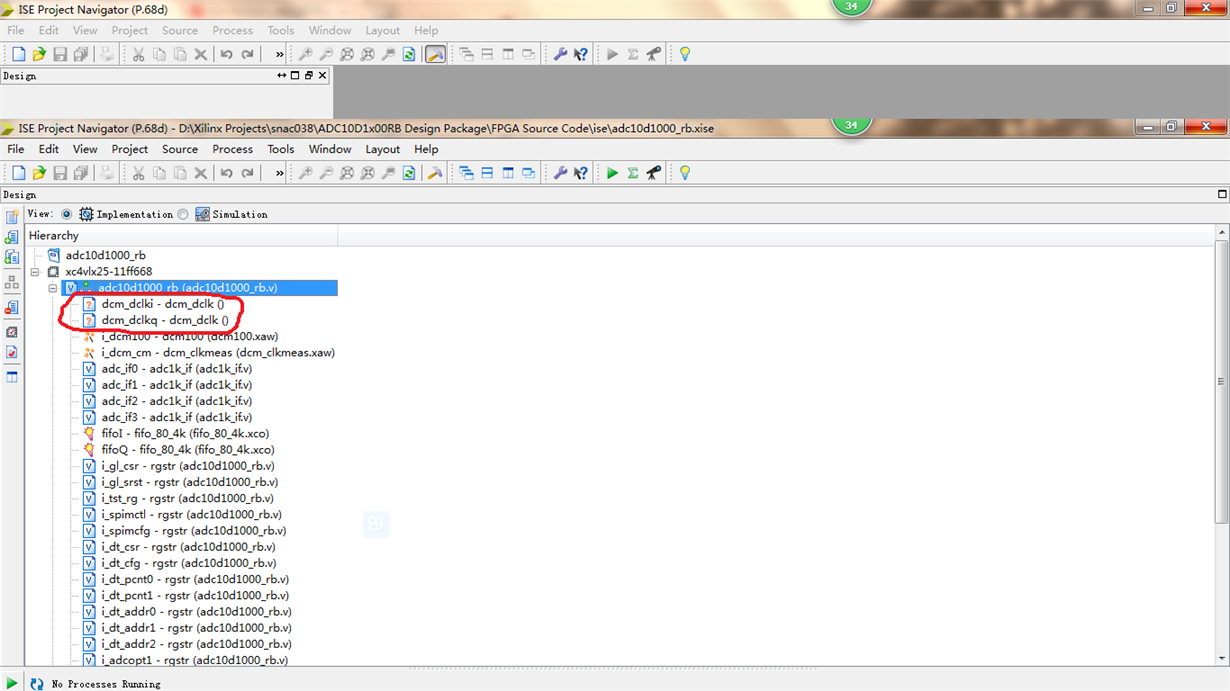The image size is (1230, 691).
Task: Click the Hierarchy column header
Action: click(182, 235)
